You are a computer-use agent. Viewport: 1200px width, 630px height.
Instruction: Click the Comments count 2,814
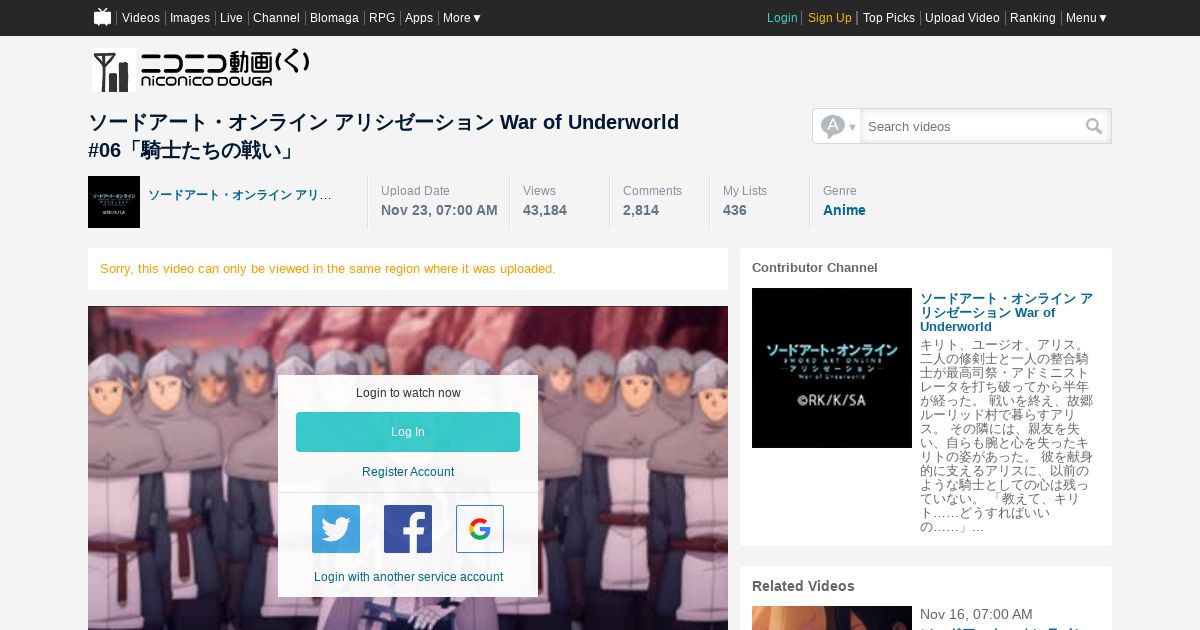641,210
